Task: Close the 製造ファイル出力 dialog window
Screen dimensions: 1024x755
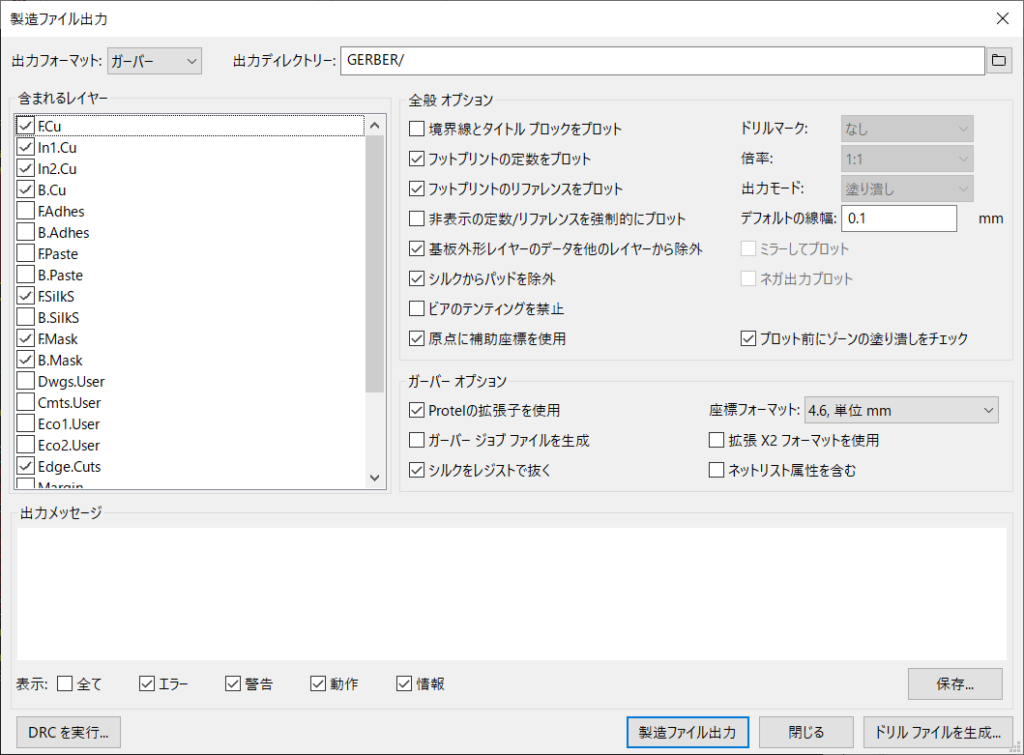Action: [1002, 18]
